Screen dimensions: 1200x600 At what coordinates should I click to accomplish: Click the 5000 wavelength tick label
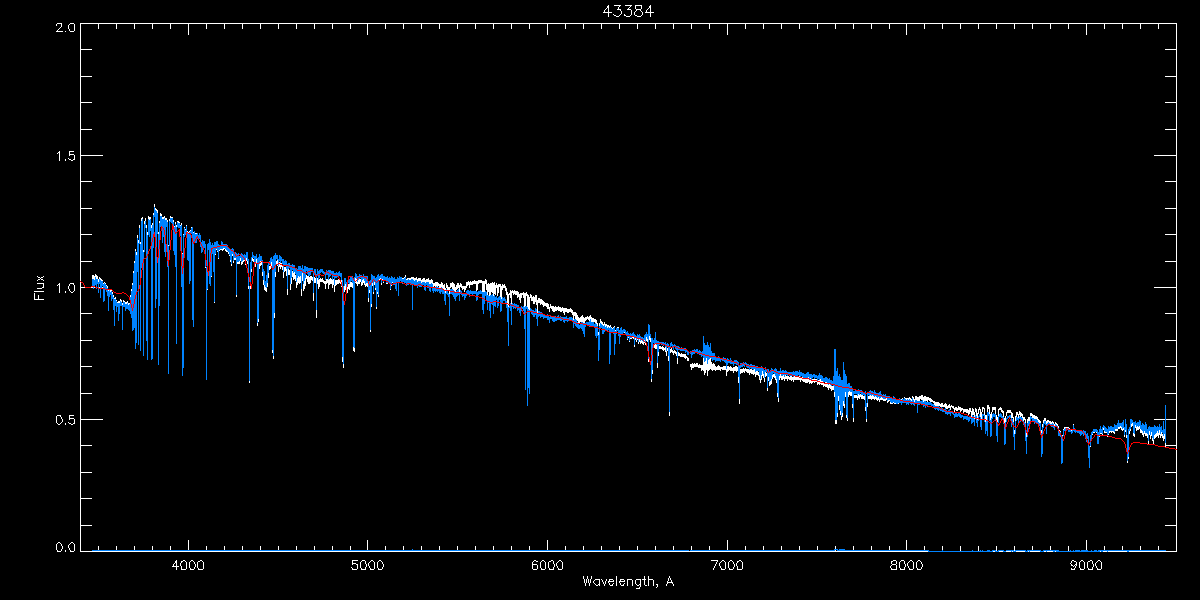[368, 566]
